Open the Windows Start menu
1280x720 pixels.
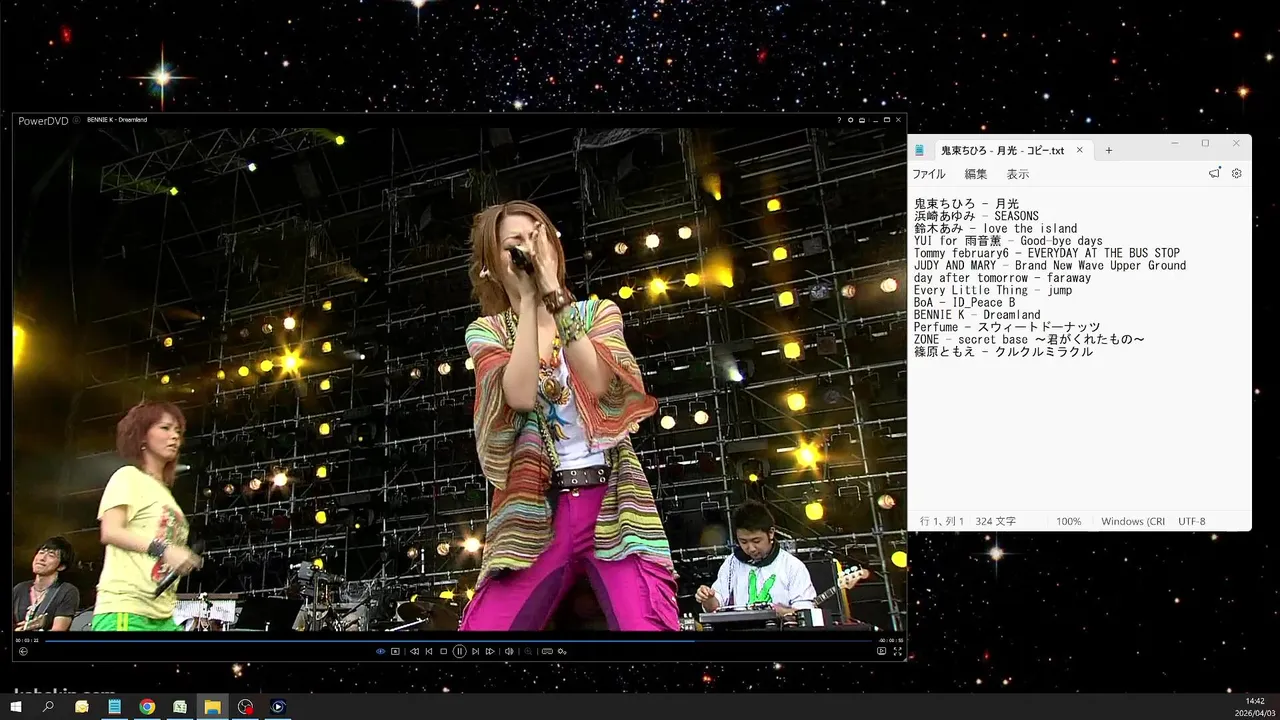15,707
